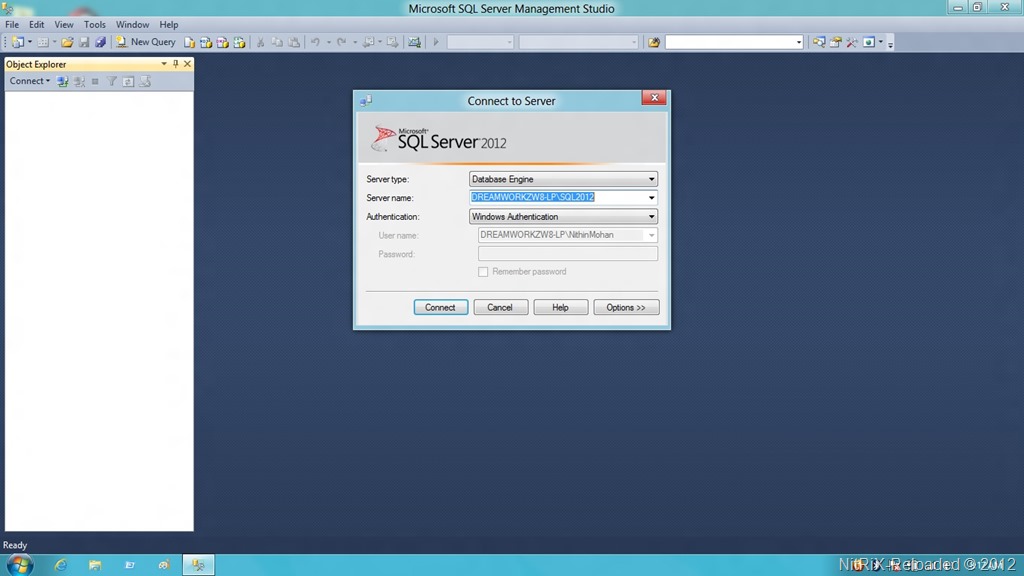Open the Connect dropdown in Object Explorer
Screen dimensions: 1024x576
pos(30,81)
